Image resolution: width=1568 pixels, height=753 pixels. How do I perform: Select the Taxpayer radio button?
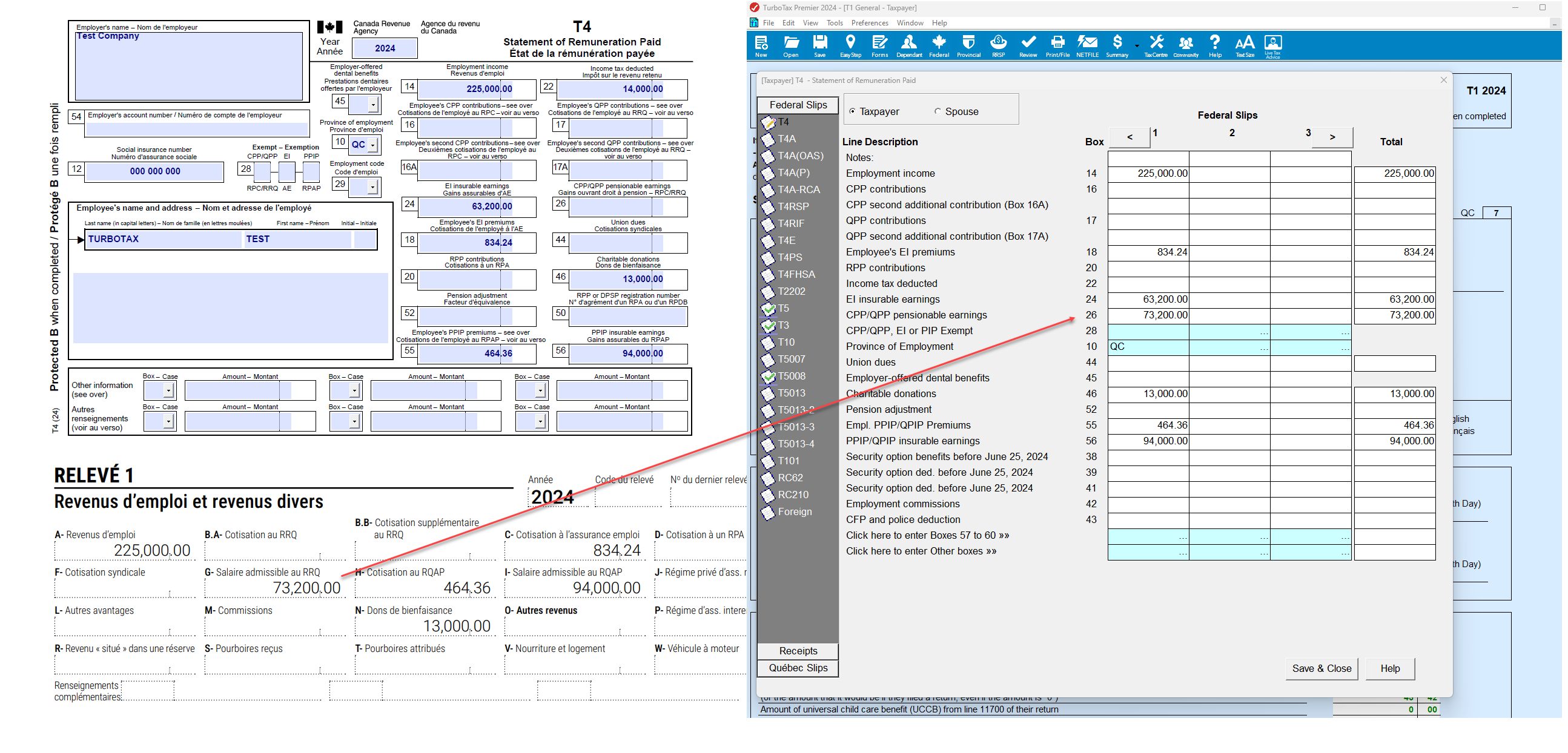(852, 111)
